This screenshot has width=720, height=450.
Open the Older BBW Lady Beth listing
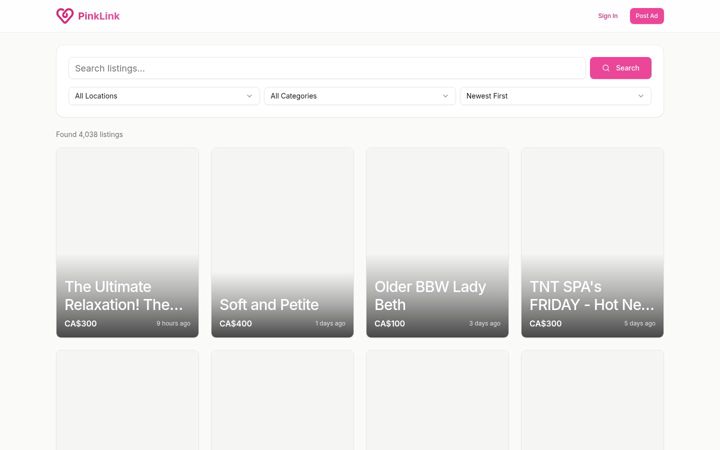(437, 242)
